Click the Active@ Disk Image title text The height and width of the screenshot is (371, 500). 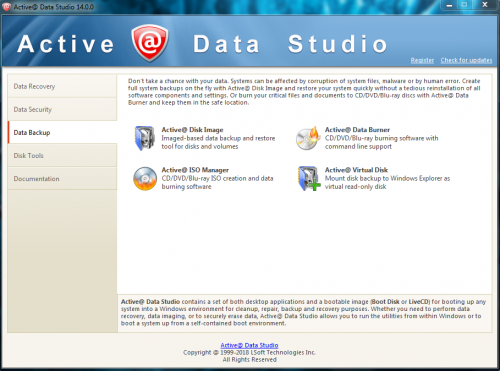coord(192,130)
